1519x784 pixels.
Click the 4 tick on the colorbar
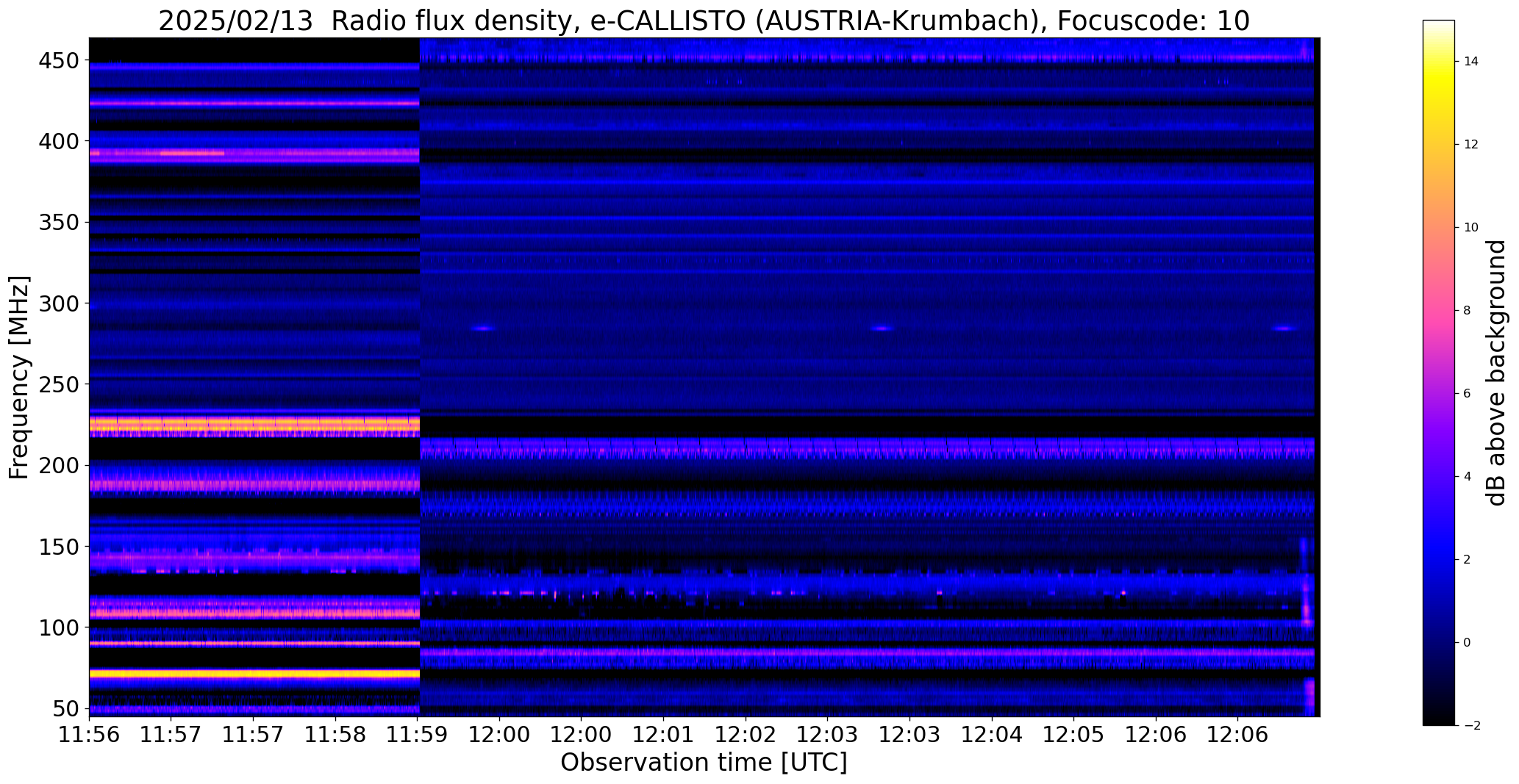pos(1468,477)
